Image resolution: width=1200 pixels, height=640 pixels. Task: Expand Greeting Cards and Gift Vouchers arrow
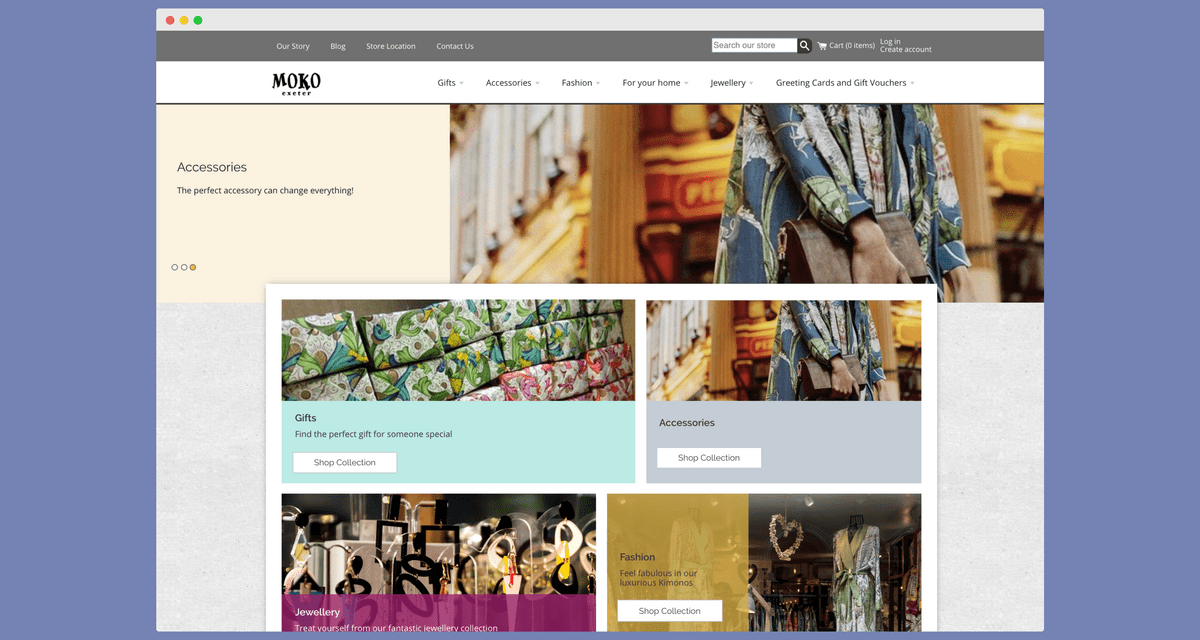(x=912, y=83)
